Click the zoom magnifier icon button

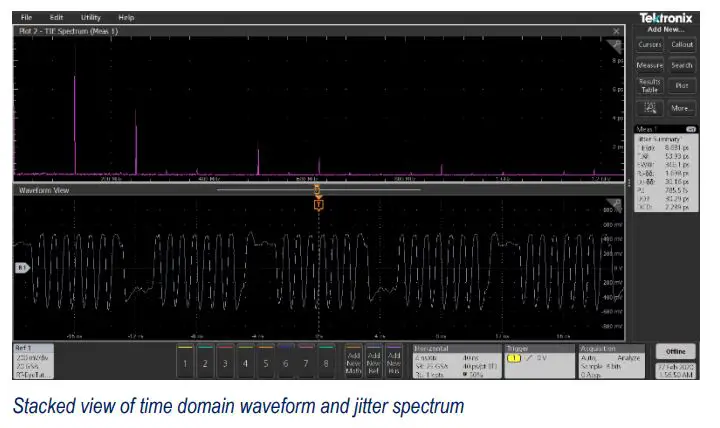[x=650, y=108]
